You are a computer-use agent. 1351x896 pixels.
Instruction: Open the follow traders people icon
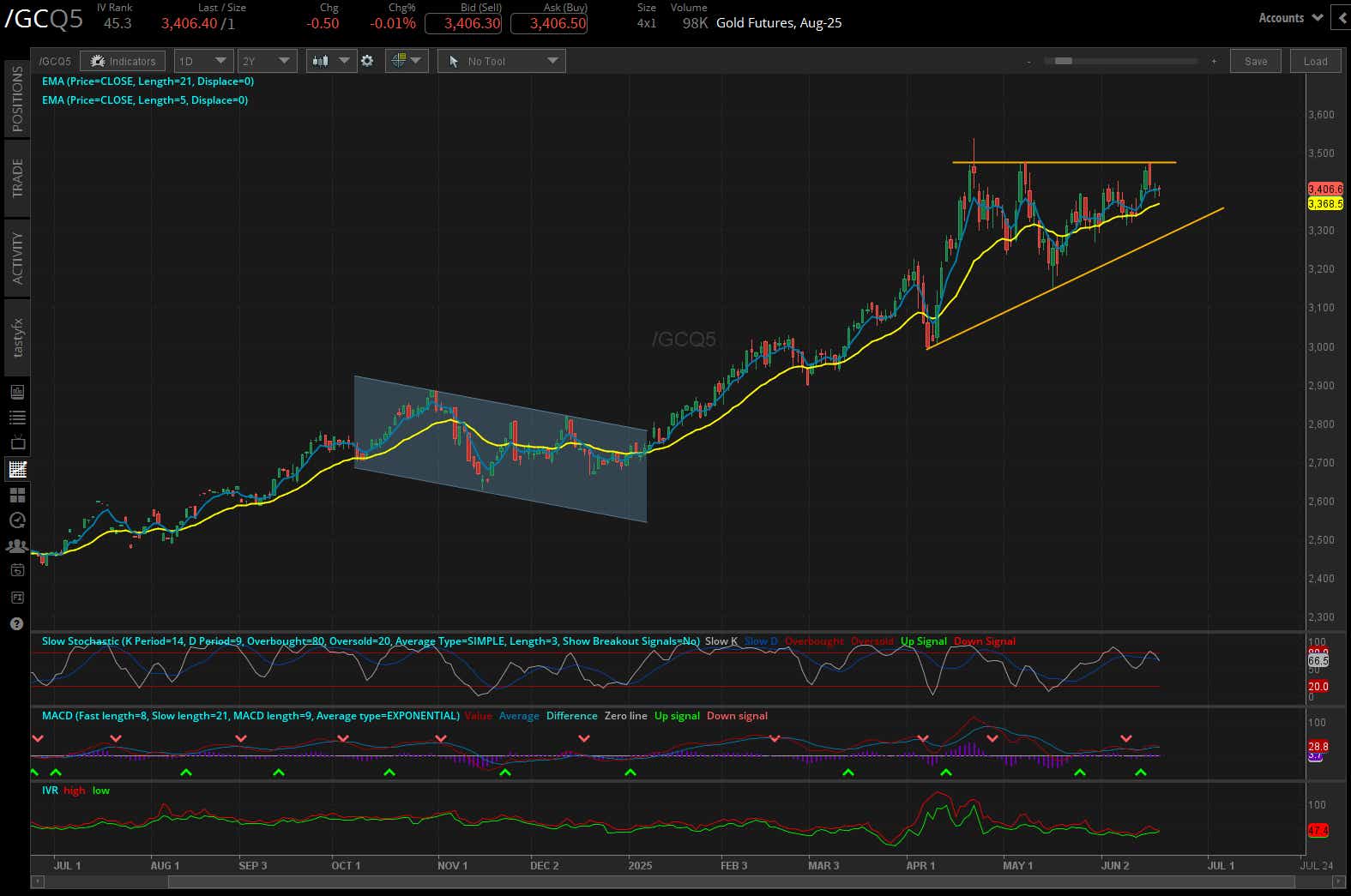point(17,545)
